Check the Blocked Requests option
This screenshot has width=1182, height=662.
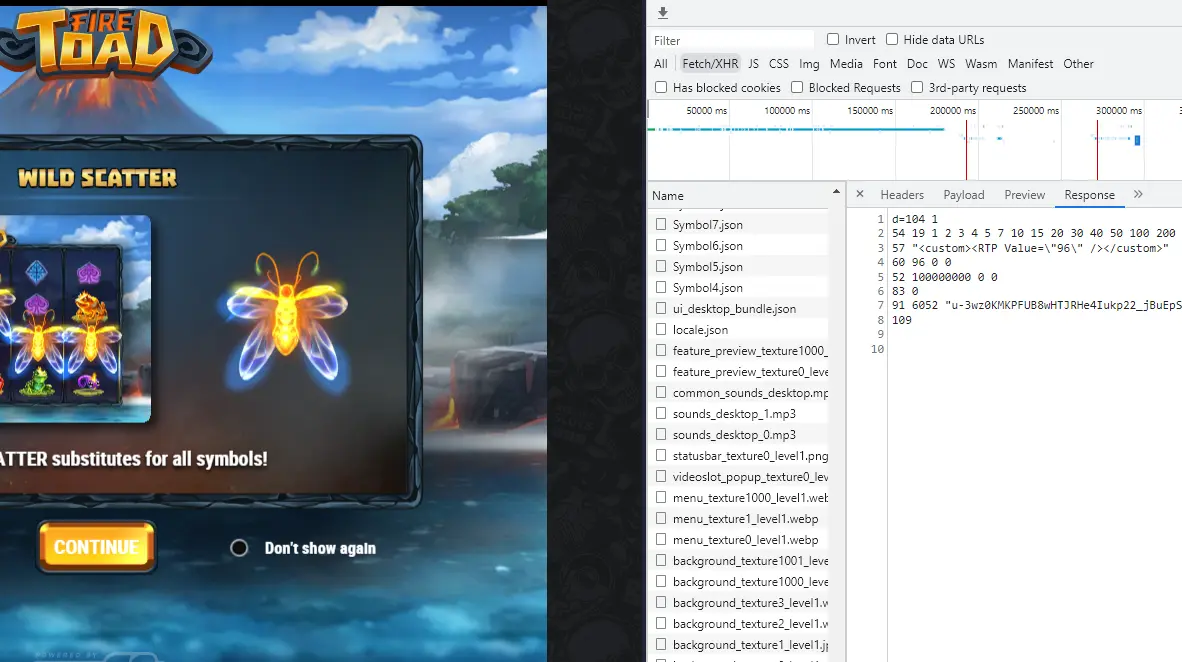(797, 87)
